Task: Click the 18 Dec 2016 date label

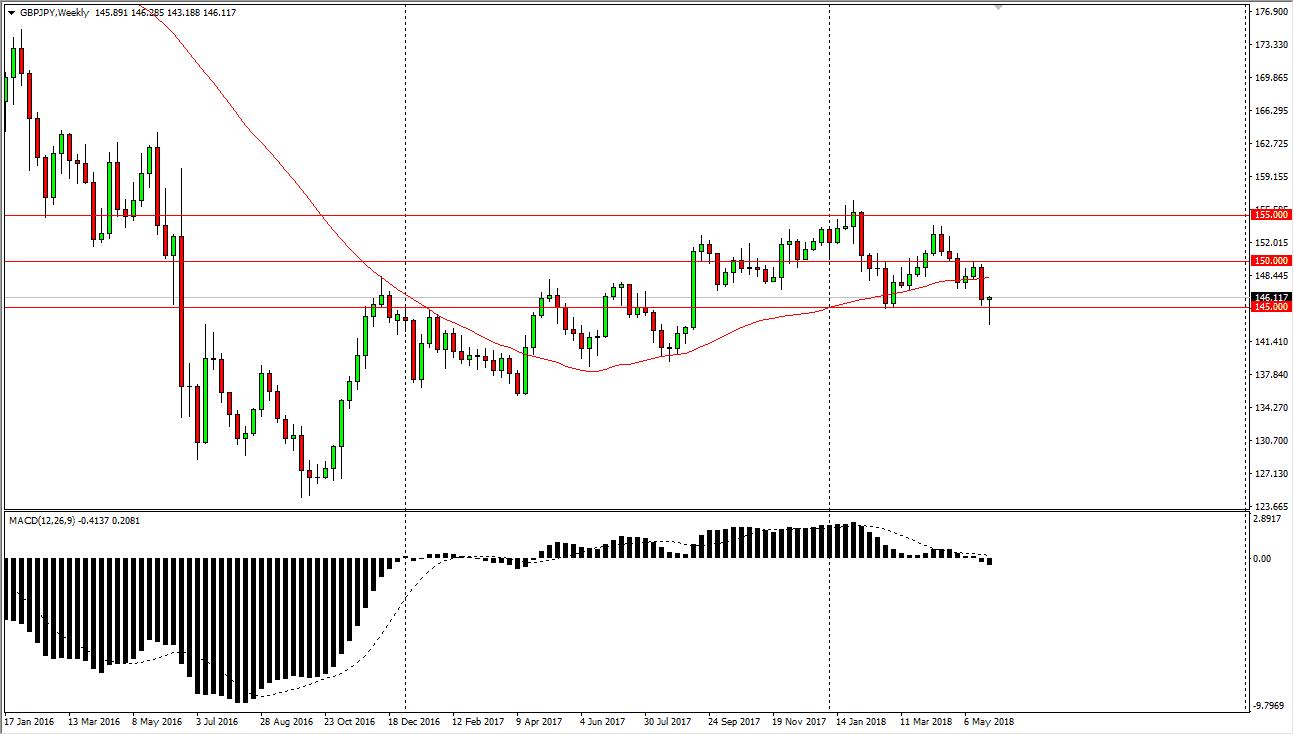Action: [416, 720]
